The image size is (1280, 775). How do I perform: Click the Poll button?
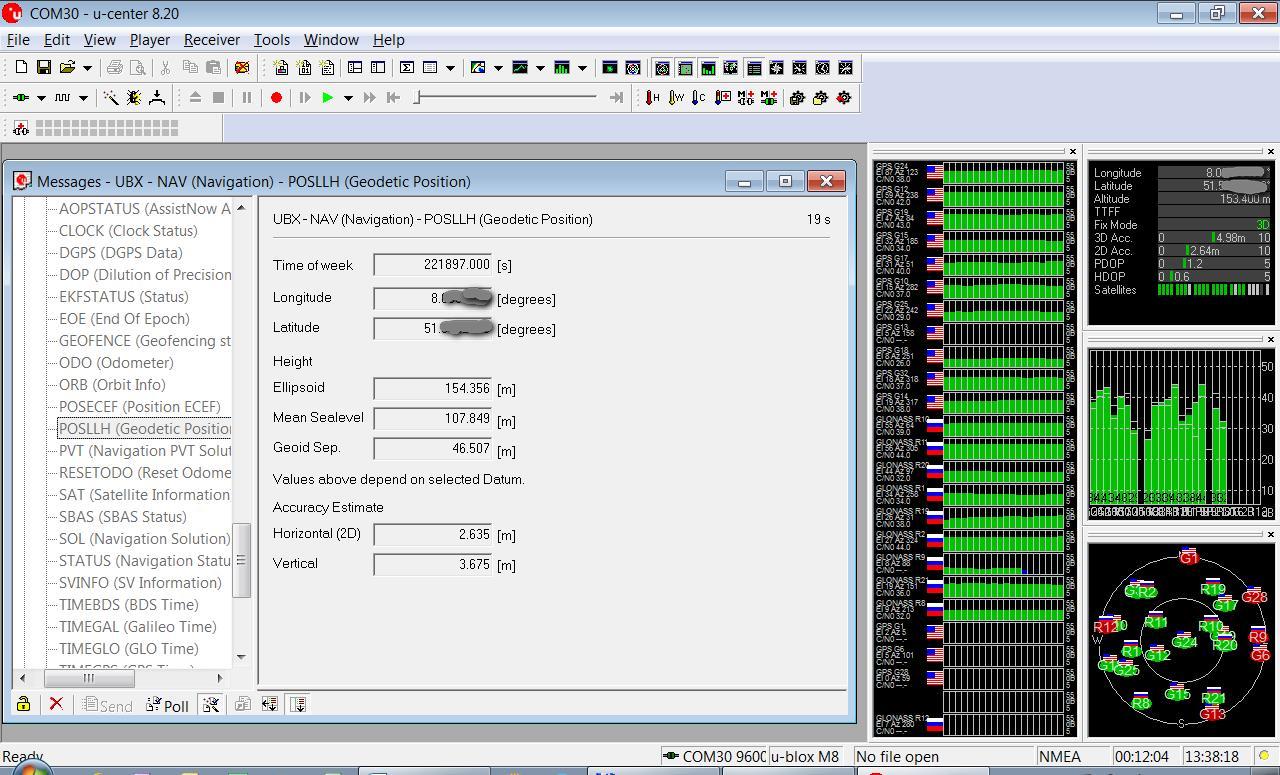point(168,705)
